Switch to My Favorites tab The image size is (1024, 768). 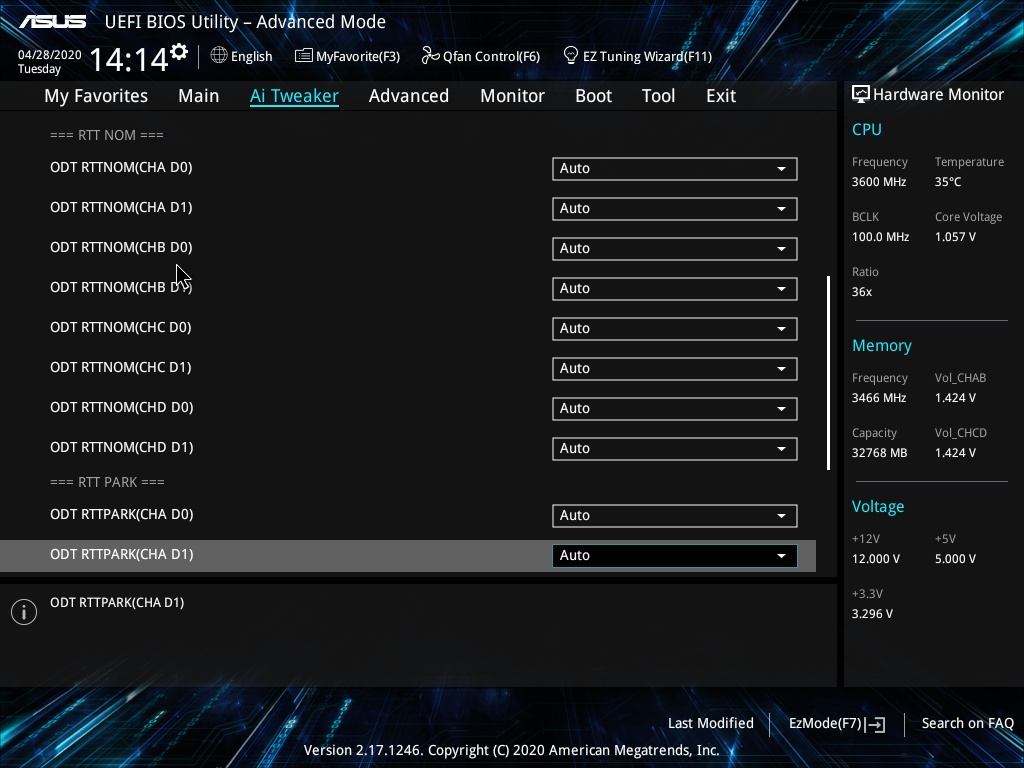coord(96,96)
